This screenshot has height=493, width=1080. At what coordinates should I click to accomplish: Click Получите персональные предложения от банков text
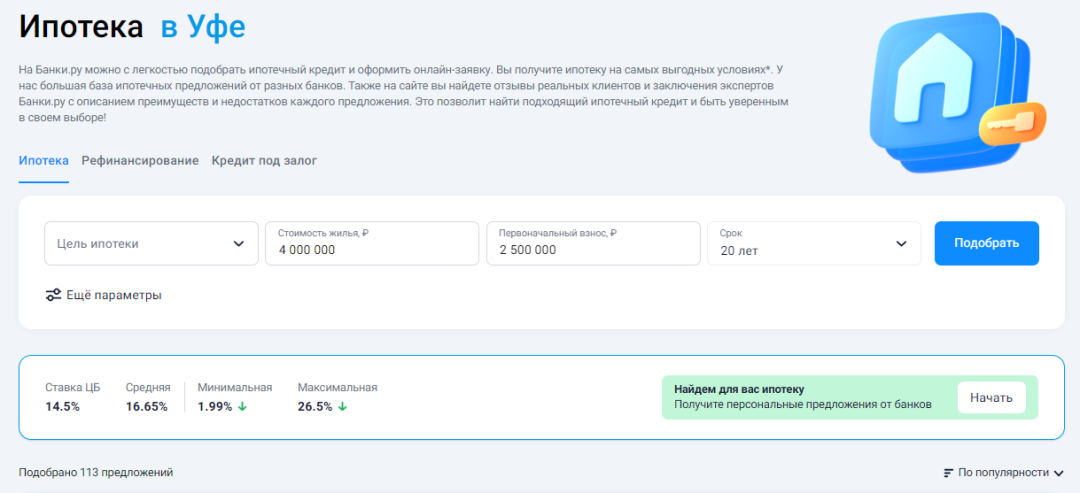click(802, 404)
